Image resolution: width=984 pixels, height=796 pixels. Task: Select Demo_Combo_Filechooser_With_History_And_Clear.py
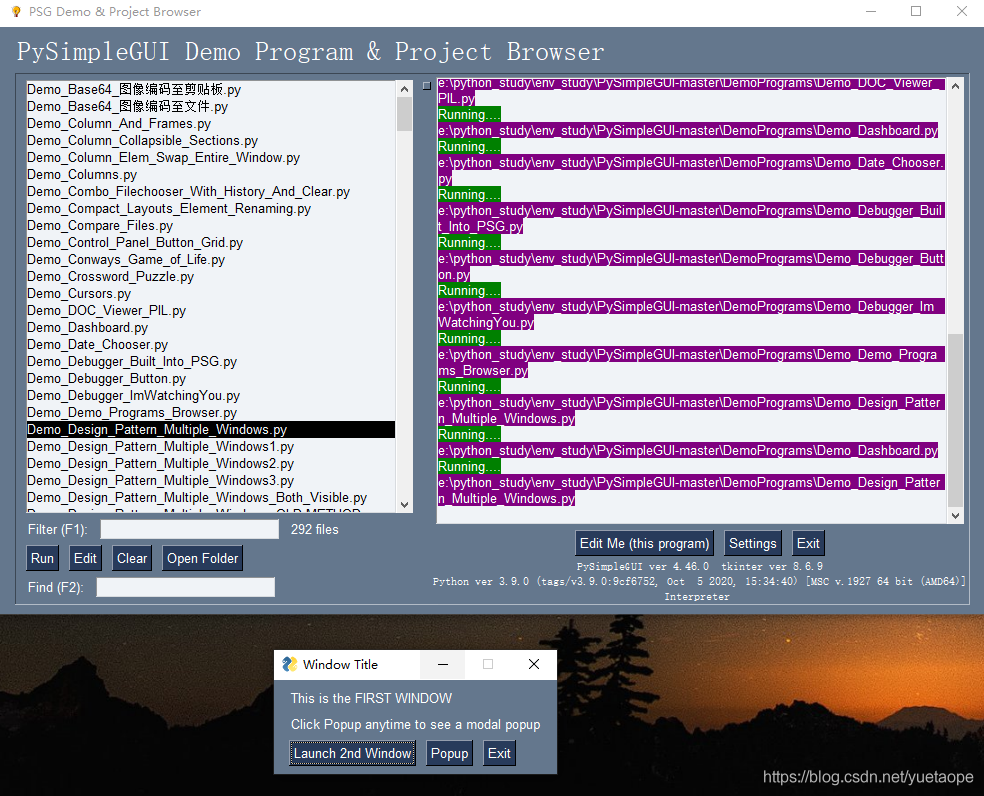[211, 191]
